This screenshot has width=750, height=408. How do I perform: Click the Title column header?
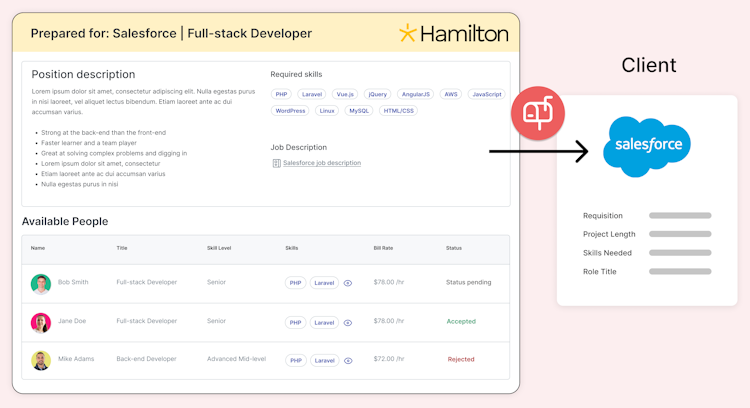click(x=122, y=248)
